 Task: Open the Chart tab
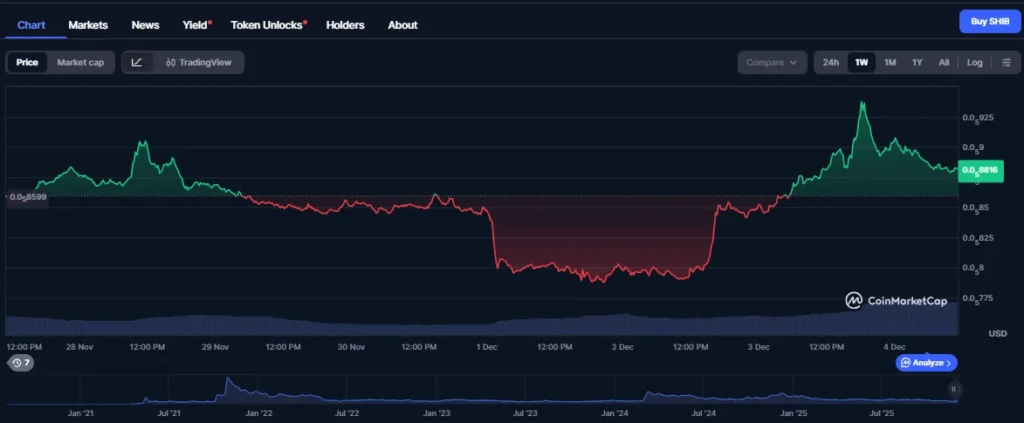(31, 25)
